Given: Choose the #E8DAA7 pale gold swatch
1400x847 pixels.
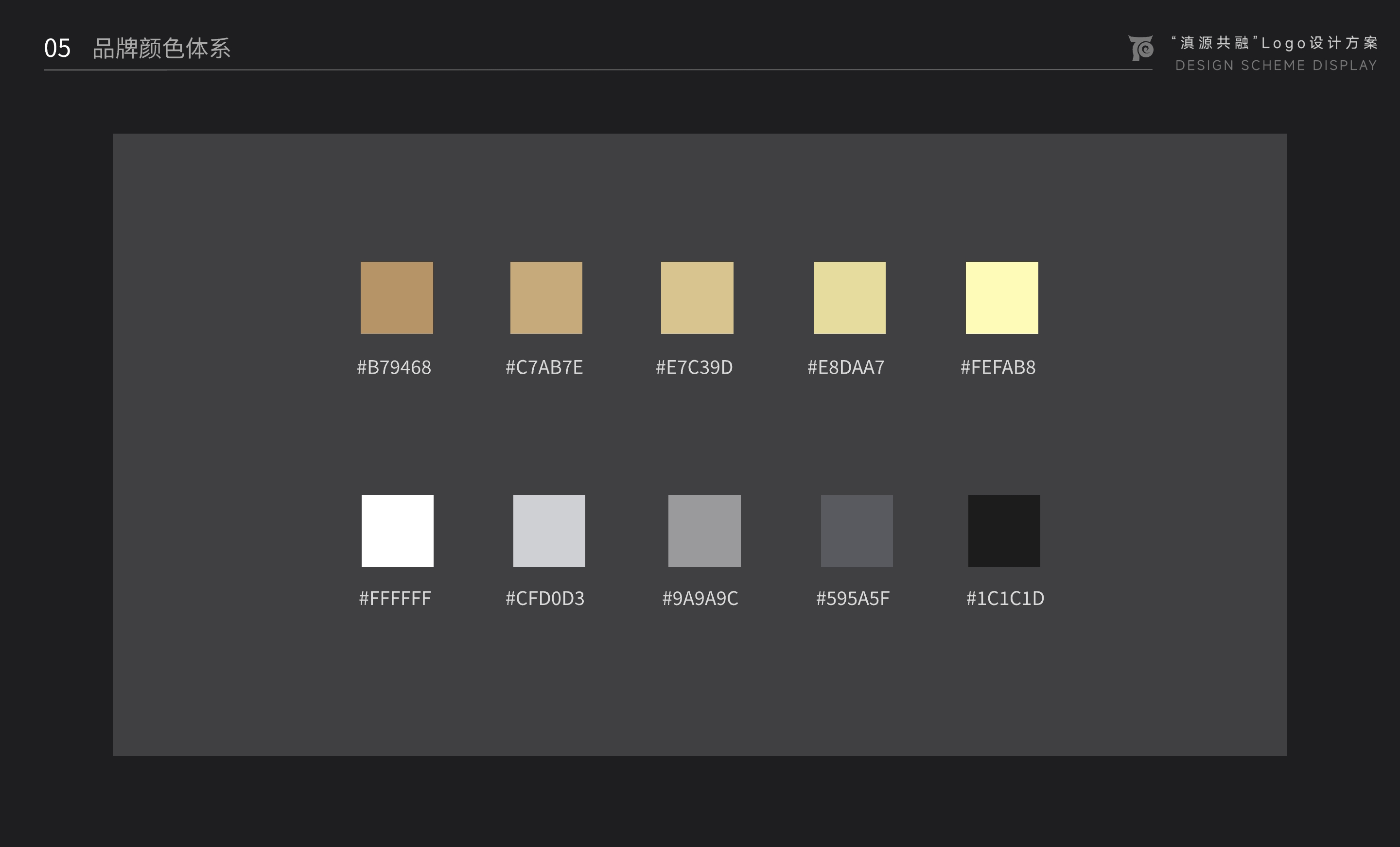Looking at the screenshot, I should tap(849, 298).
